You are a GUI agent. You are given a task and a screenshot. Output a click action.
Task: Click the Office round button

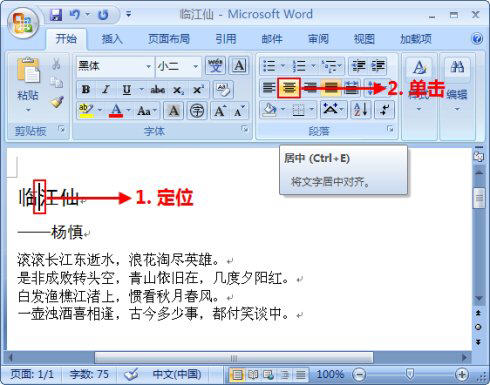[23, 23]
